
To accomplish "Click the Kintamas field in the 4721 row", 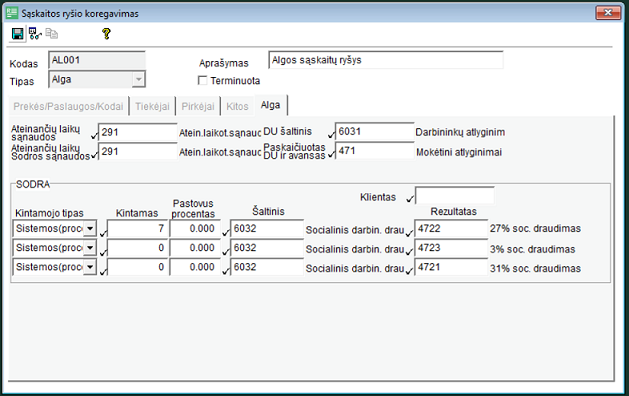I will click(138, 267).
